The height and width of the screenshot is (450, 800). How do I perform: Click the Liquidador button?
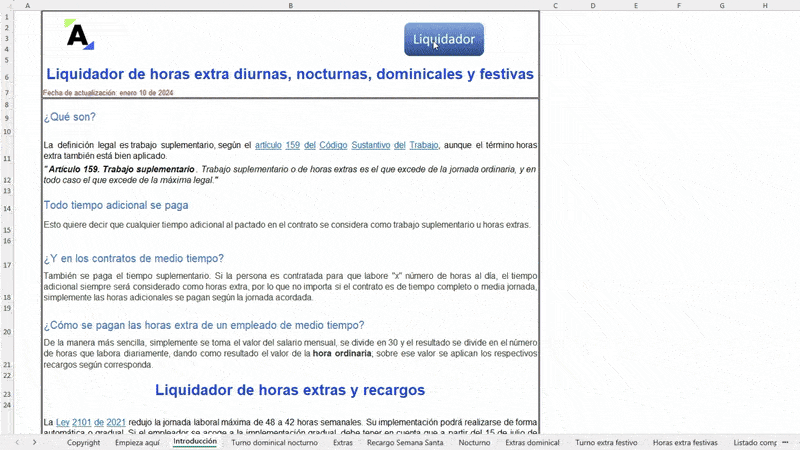(x=444, y=39)
